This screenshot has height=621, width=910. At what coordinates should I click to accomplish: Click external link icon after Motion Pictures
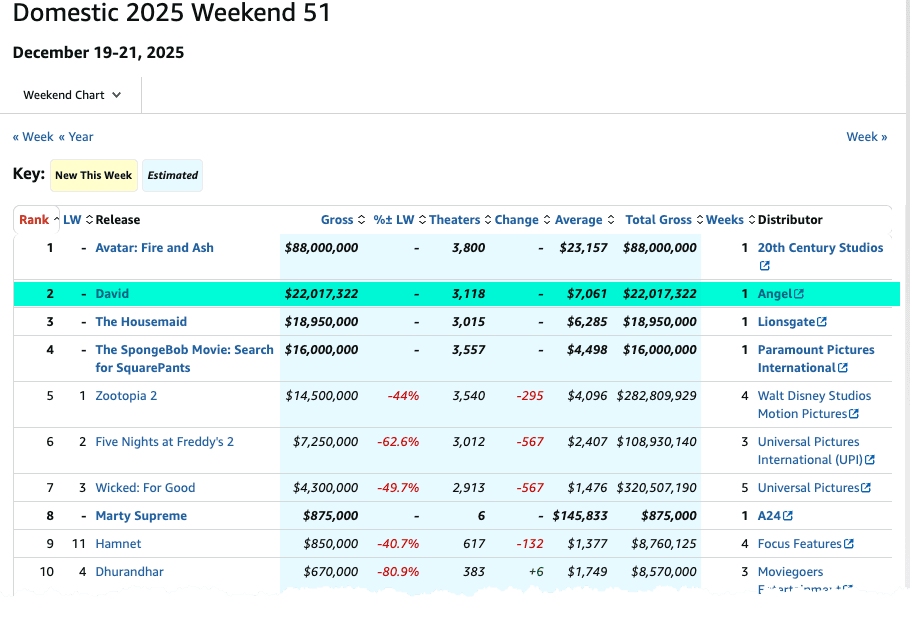[x=854, y=414]
